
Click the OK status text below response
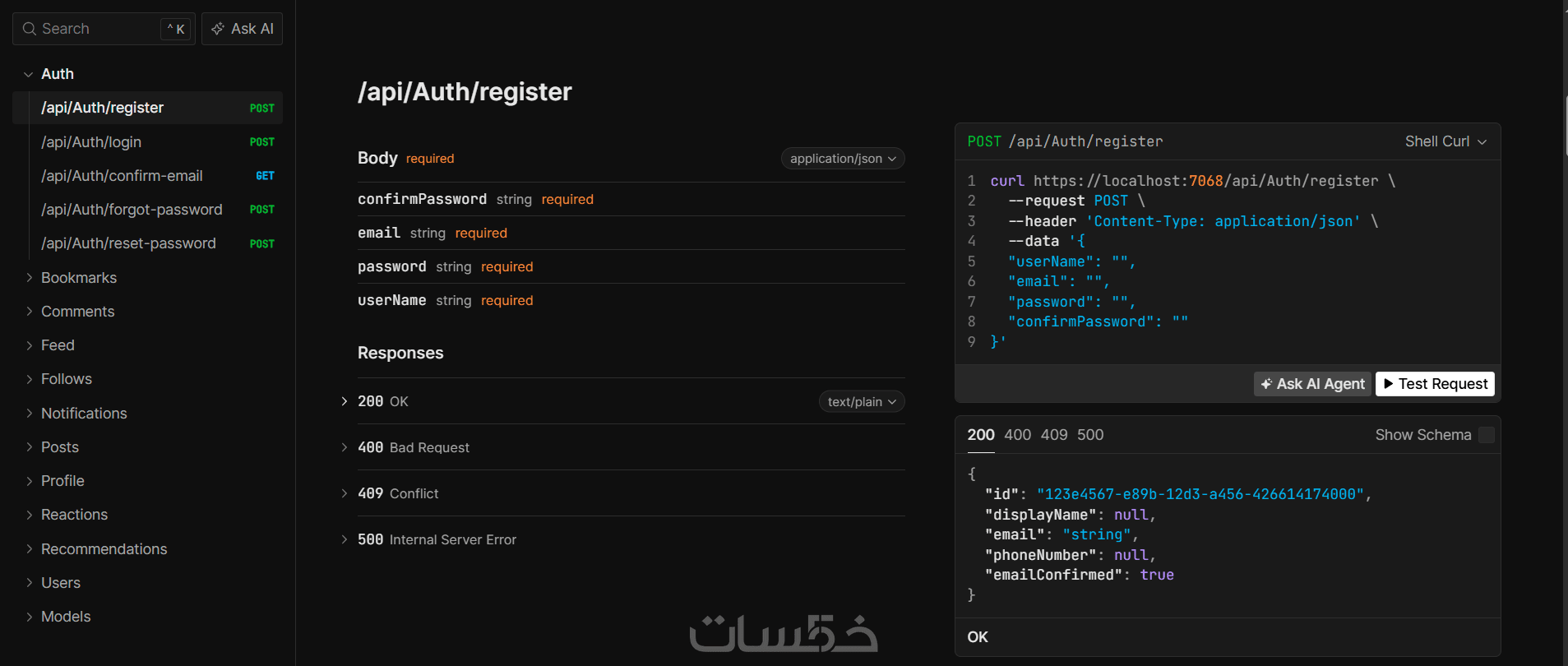978,637
